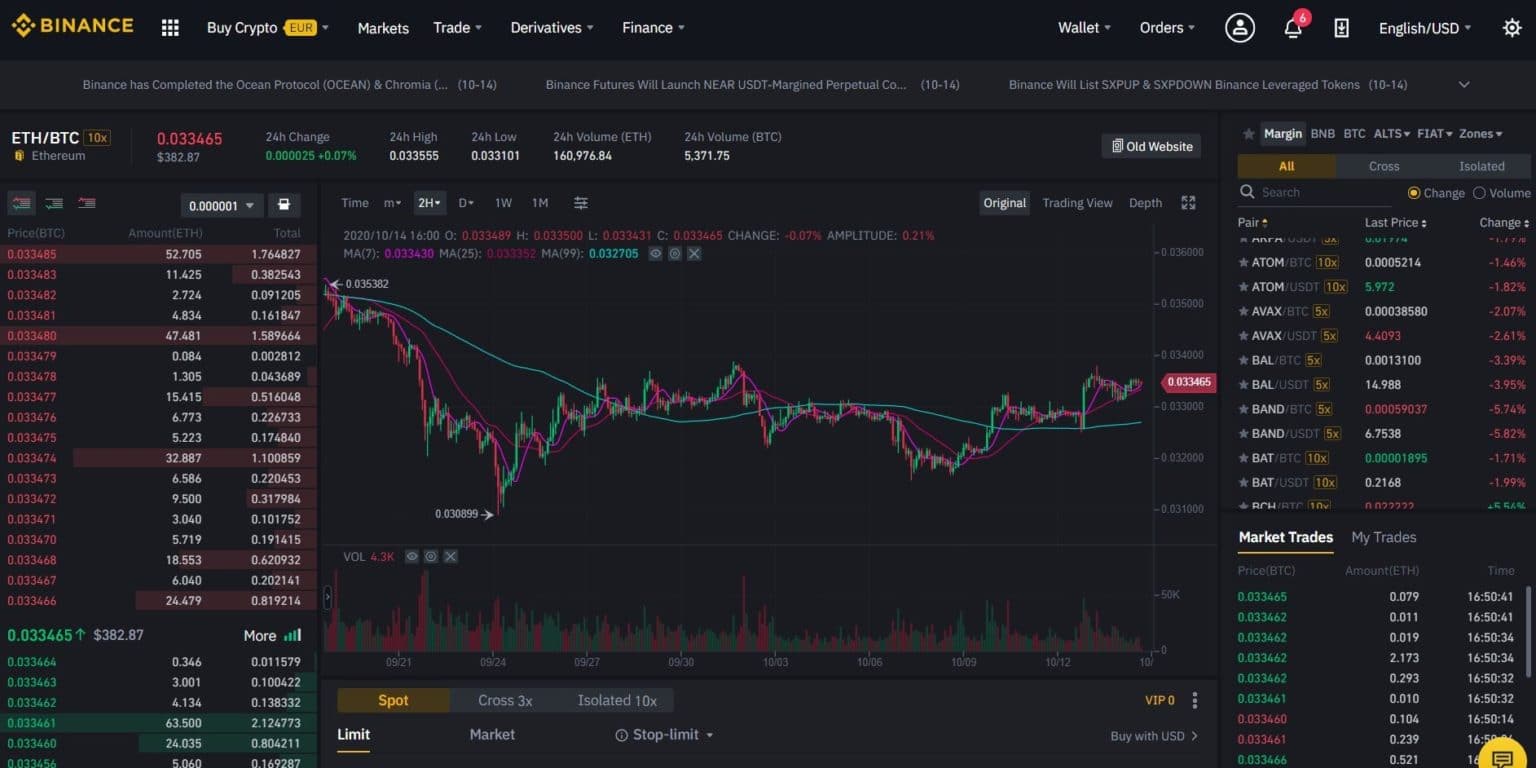Open the English/USD language dropdown
Screen dimensions: 1536x768
pyautogui.click(x=1424, y=28)
